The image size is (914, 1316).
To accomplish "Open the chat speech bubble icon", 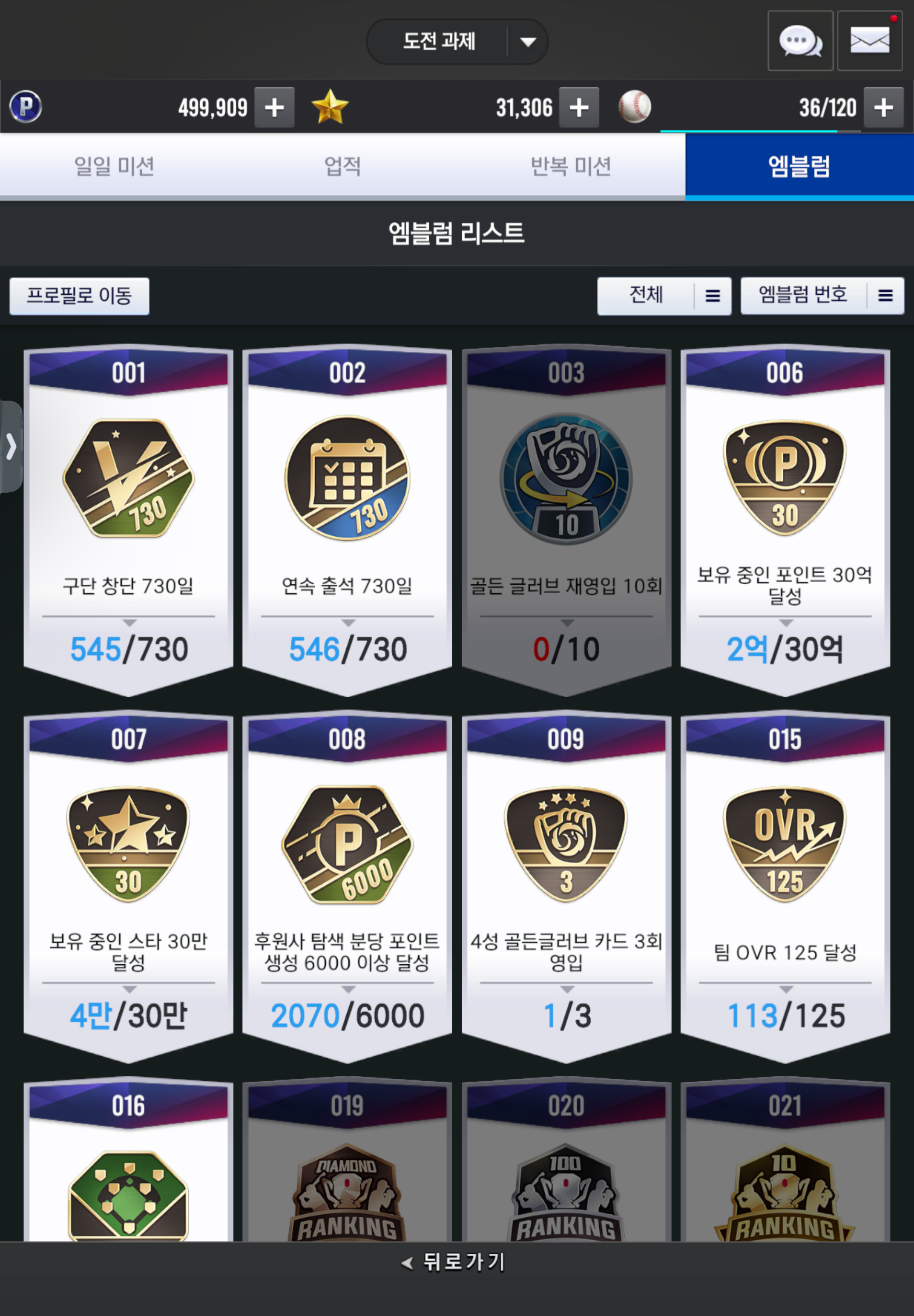I will [800, 41].
